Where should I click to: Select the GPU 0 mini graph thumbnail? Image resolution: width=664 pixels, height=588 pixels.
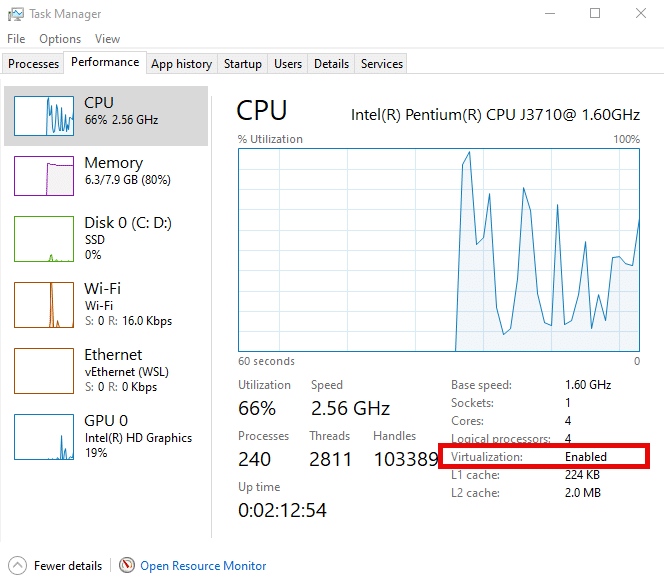pyautogui.click(x=44, y=437)
